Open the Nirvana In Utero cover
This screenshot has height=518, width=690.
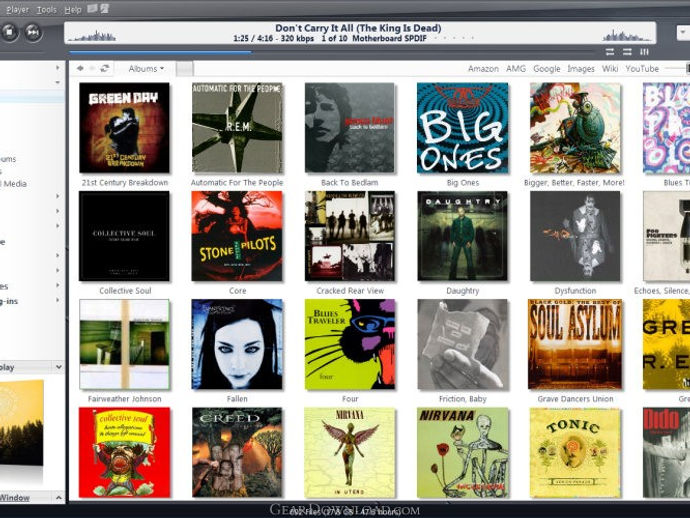tap(350, 452)
